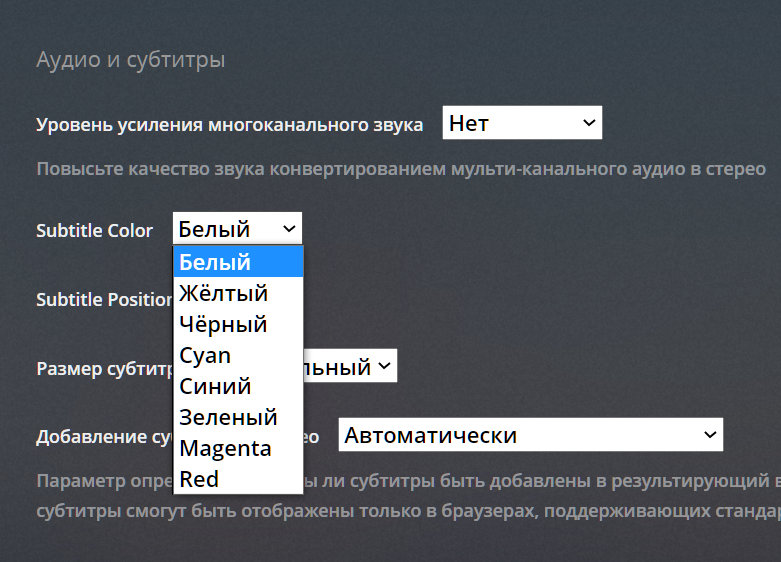Pick the Зеленый subtitle color
The height and width of the screenshot is (562, 781).
click(238, 417)
